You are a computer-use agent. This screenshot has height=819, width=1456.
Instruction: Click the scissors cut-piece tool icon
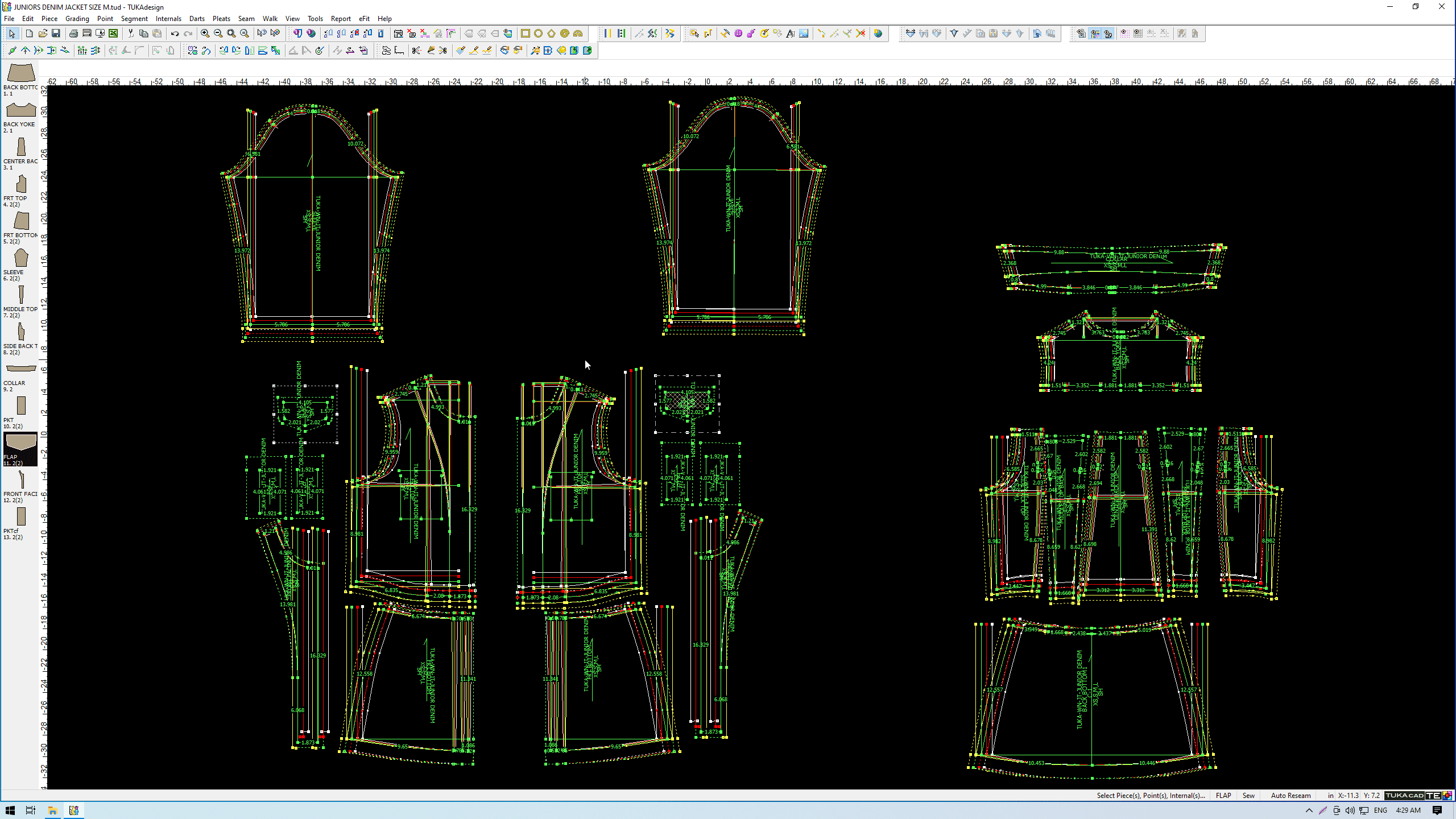point(416,51)
